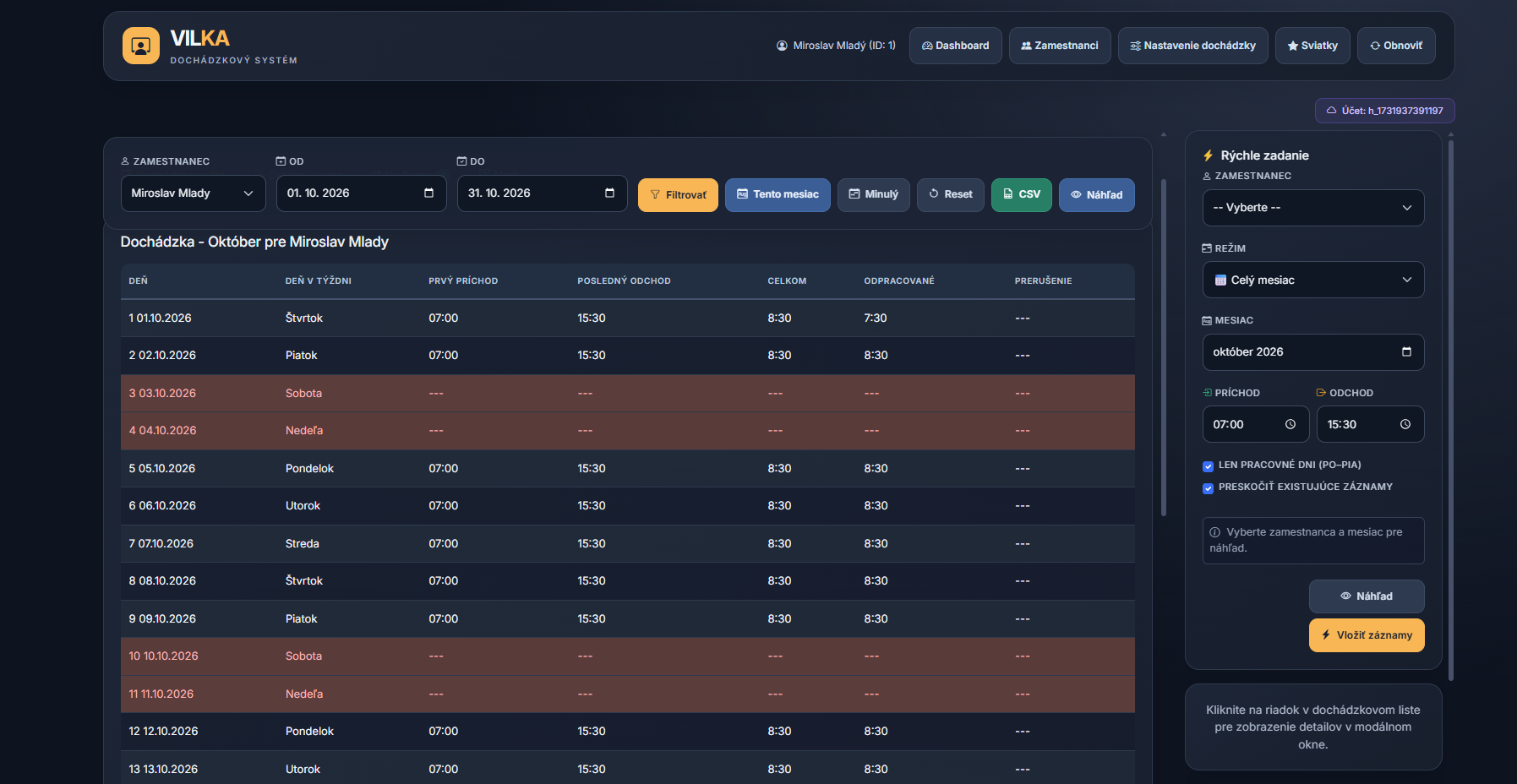The image size is (1517, 784).
Task: Click the Príchod 07:00 time field
Action: click(x=1256, y=424)
